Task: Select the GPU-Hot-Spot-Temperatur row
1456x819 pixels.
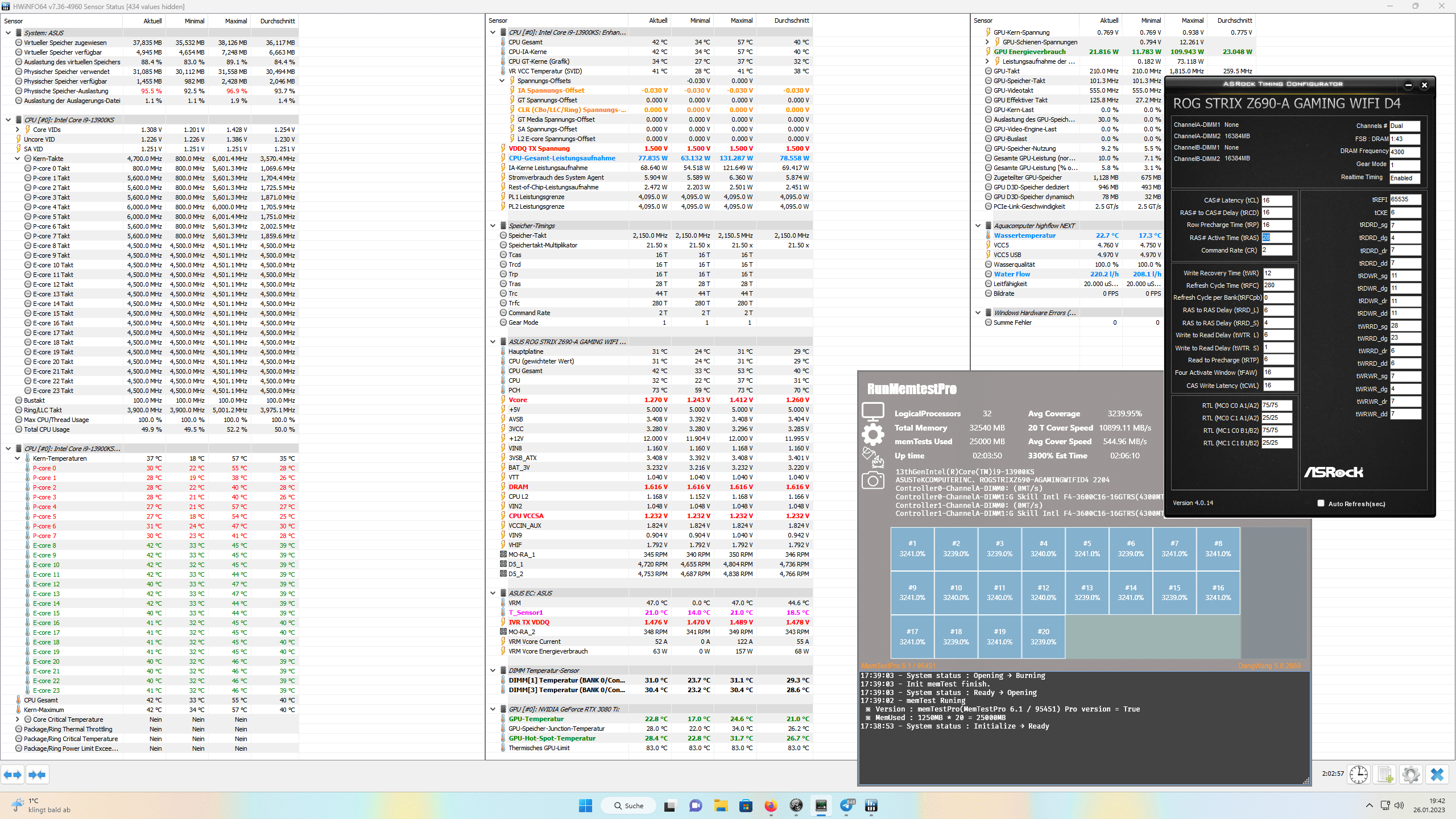Action: [x=650, y=738]
